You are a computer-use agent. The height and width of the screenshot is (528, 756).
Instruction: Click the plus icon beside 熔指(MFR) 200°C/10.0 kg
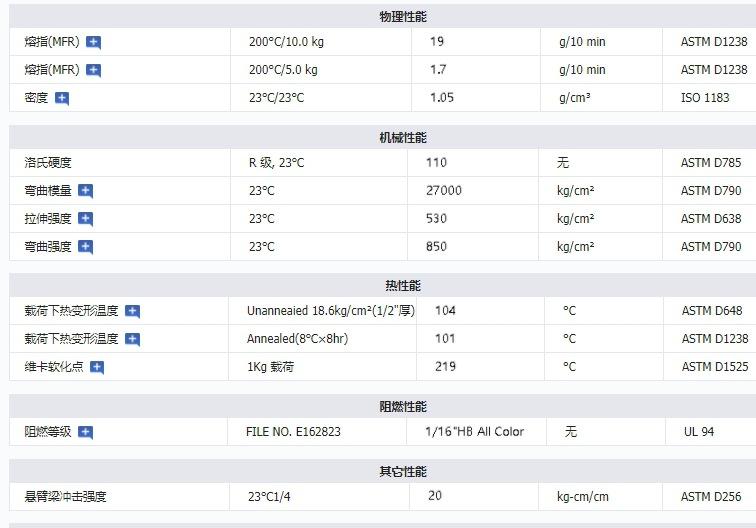[x=94, y=42]
